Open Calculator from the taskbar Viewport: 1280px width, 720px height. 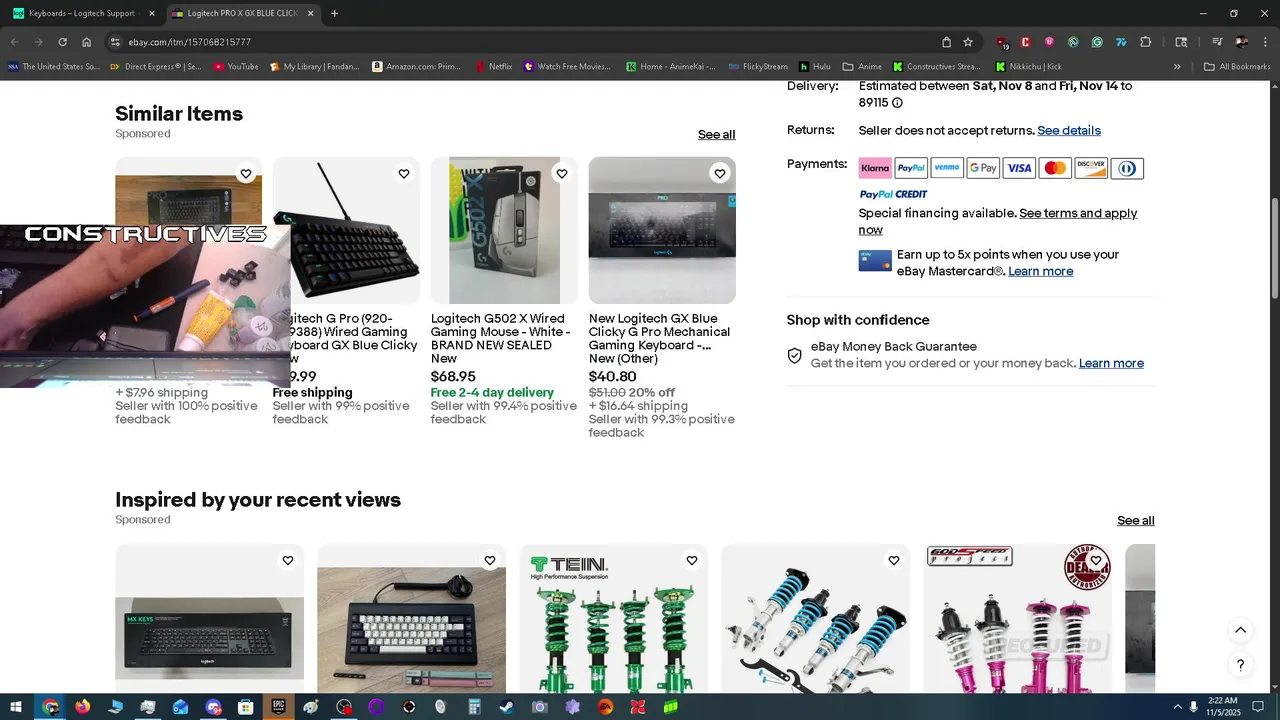pos(474,707)
